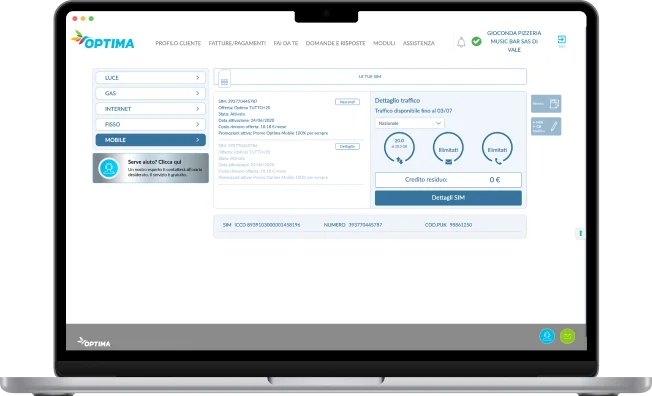Click the SIM card icon
652x396 pixels.
[x=224, y=78]
